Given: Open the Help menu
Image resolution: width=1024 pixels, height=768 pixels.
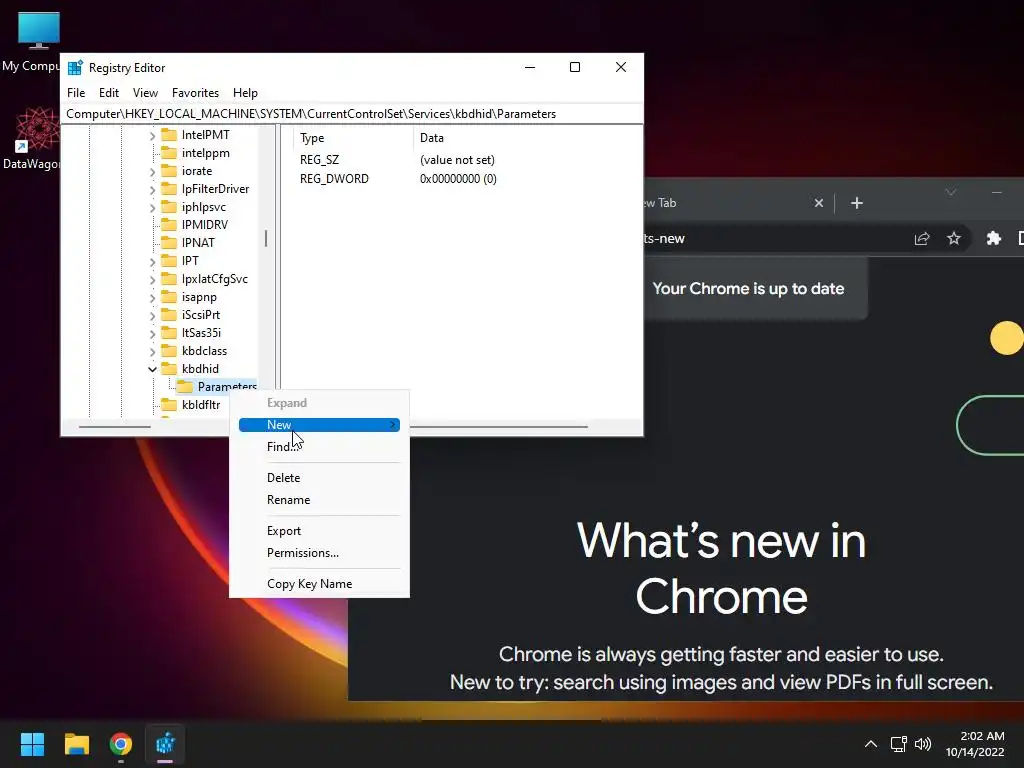Looking at the screenshot, I should [245, 93].
